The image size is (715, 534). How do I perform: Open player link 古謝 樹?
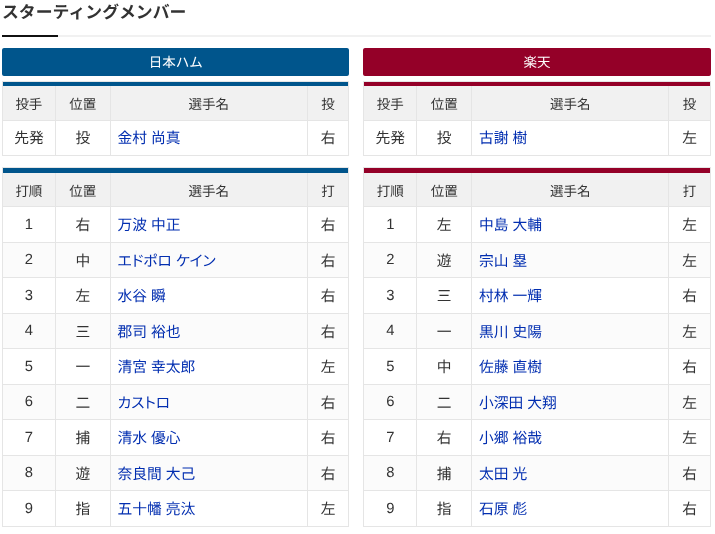click(503, 138)
